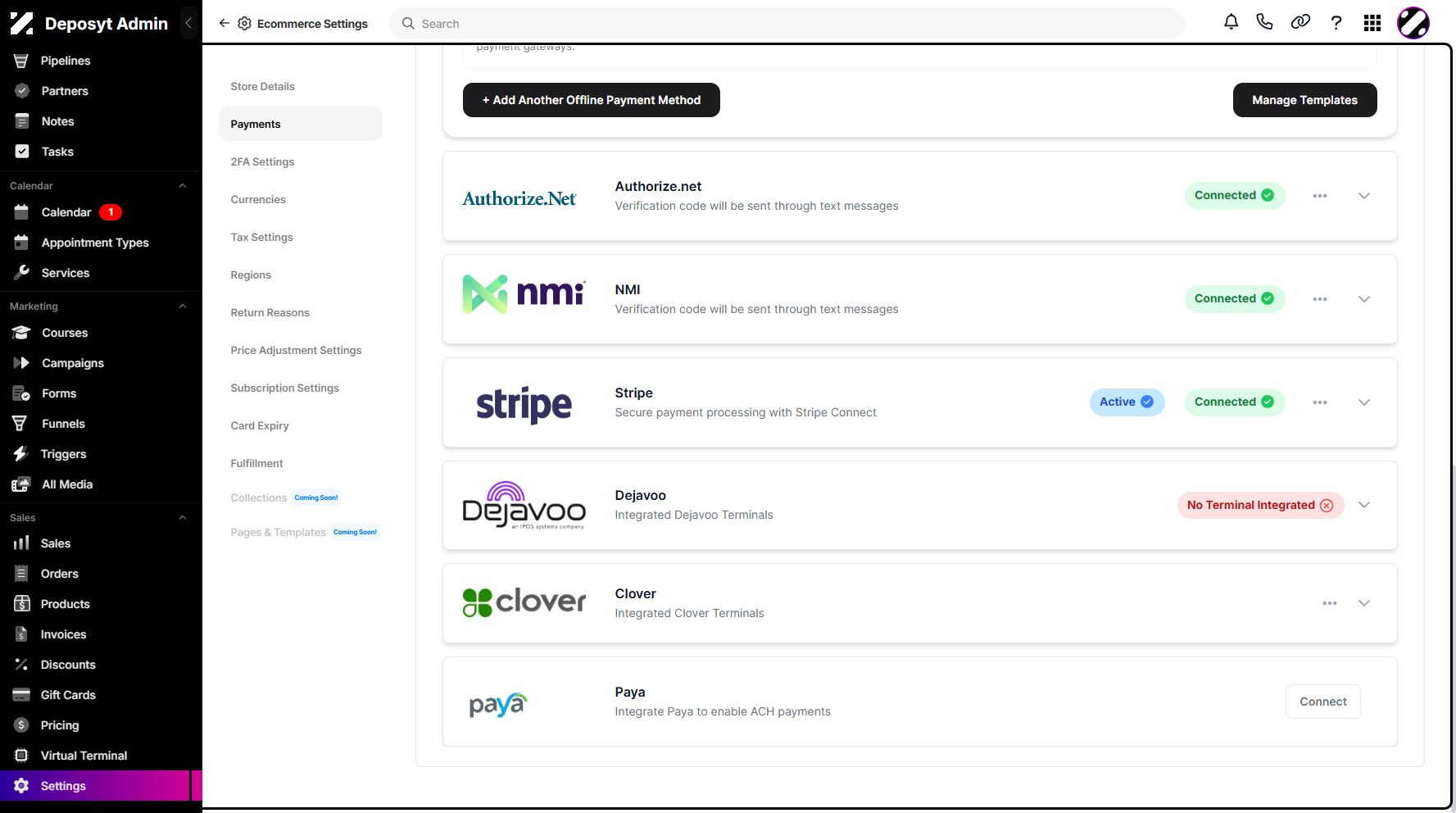Collapse the Calendar sidebar section

click(183, 186)
